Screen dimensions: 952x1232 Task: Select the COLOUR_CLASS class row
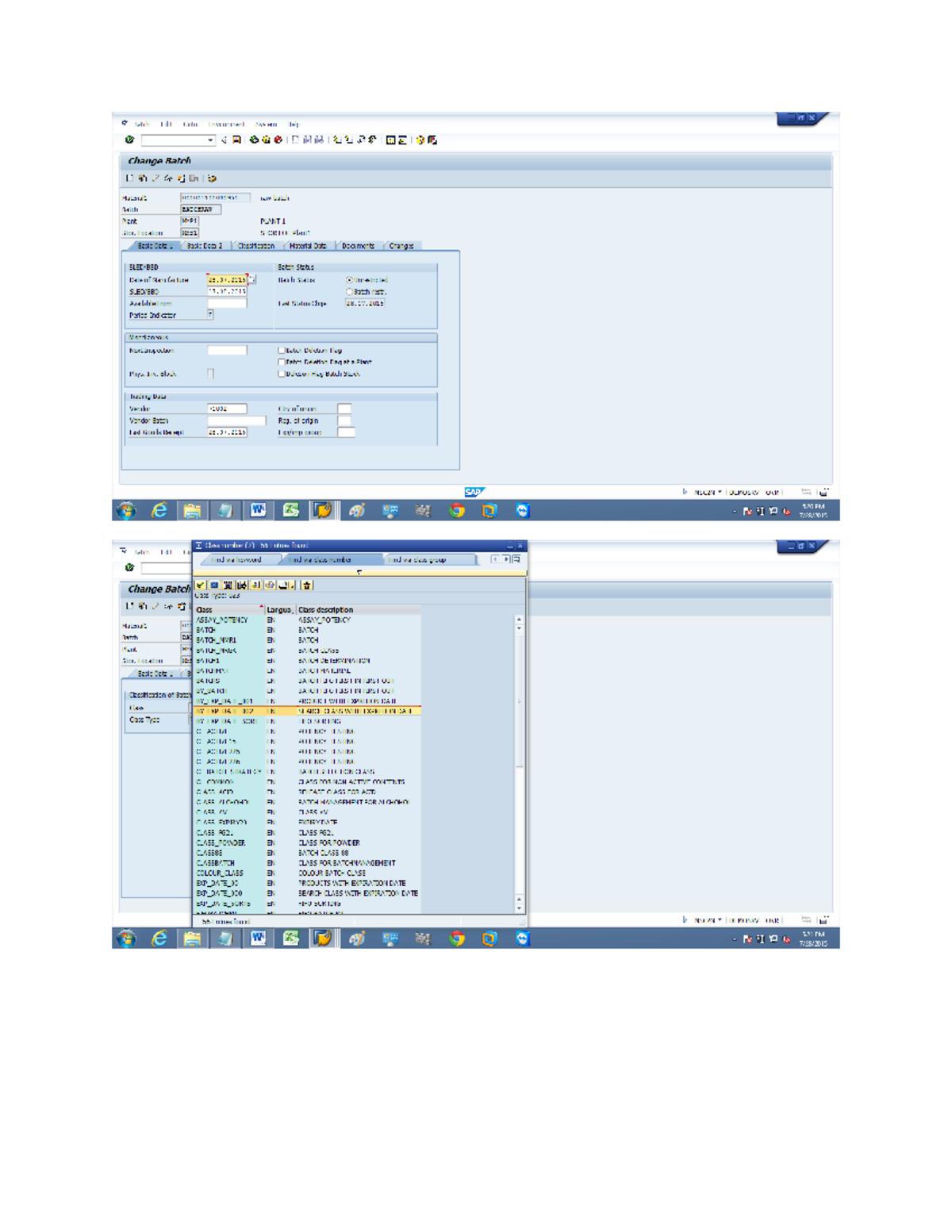click(x=308, y=873)
